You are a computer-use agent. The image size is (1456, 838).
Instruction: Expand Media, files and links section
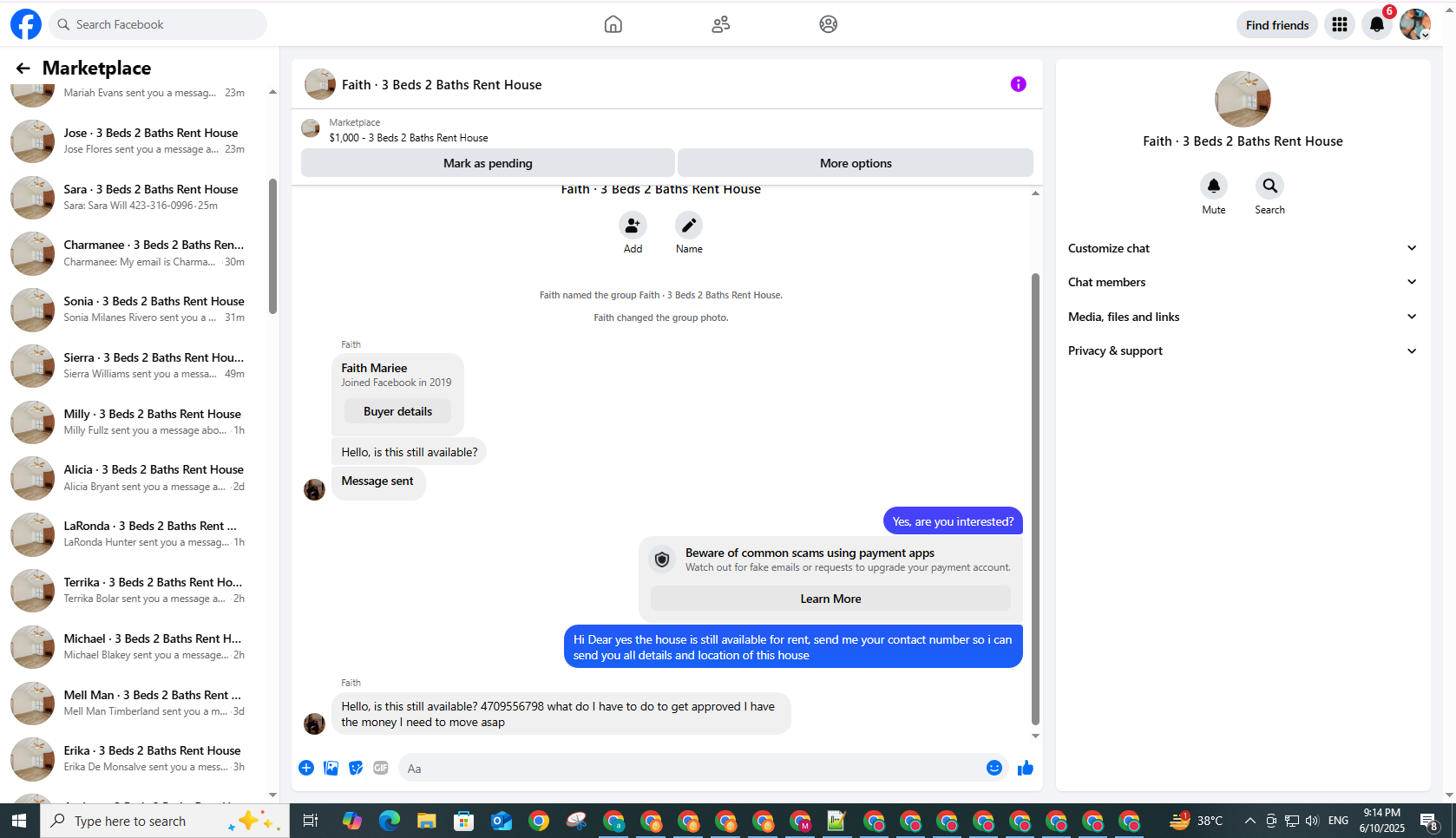1243,317
